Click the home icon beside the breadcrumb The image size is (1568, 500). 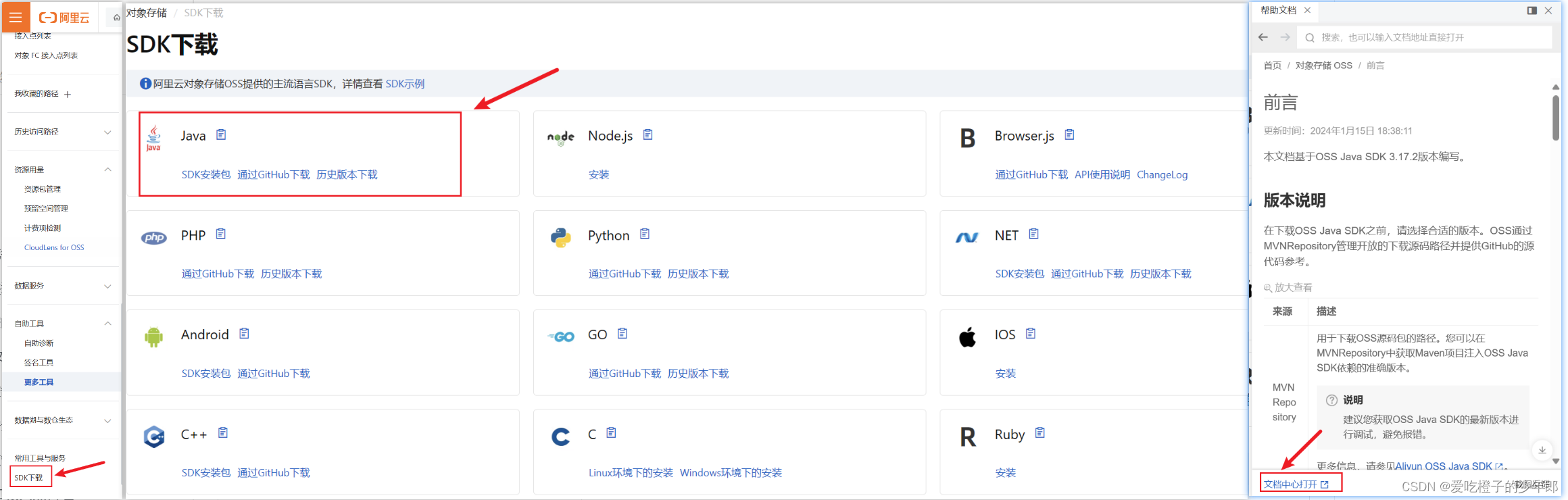(117, 18)
